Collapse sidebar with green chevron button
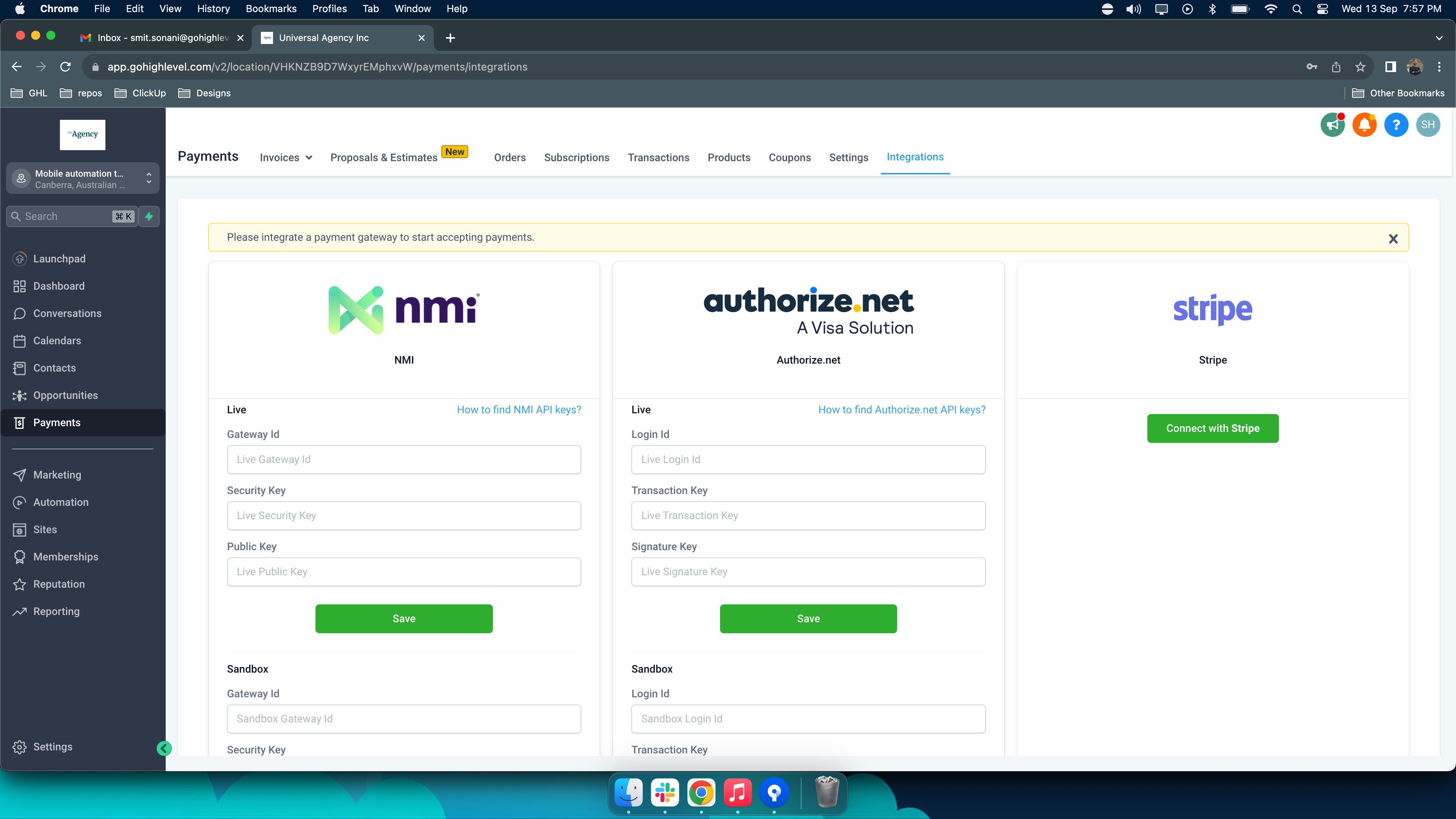The height and width of the screenshot is (819, 1456). point(164,748)
